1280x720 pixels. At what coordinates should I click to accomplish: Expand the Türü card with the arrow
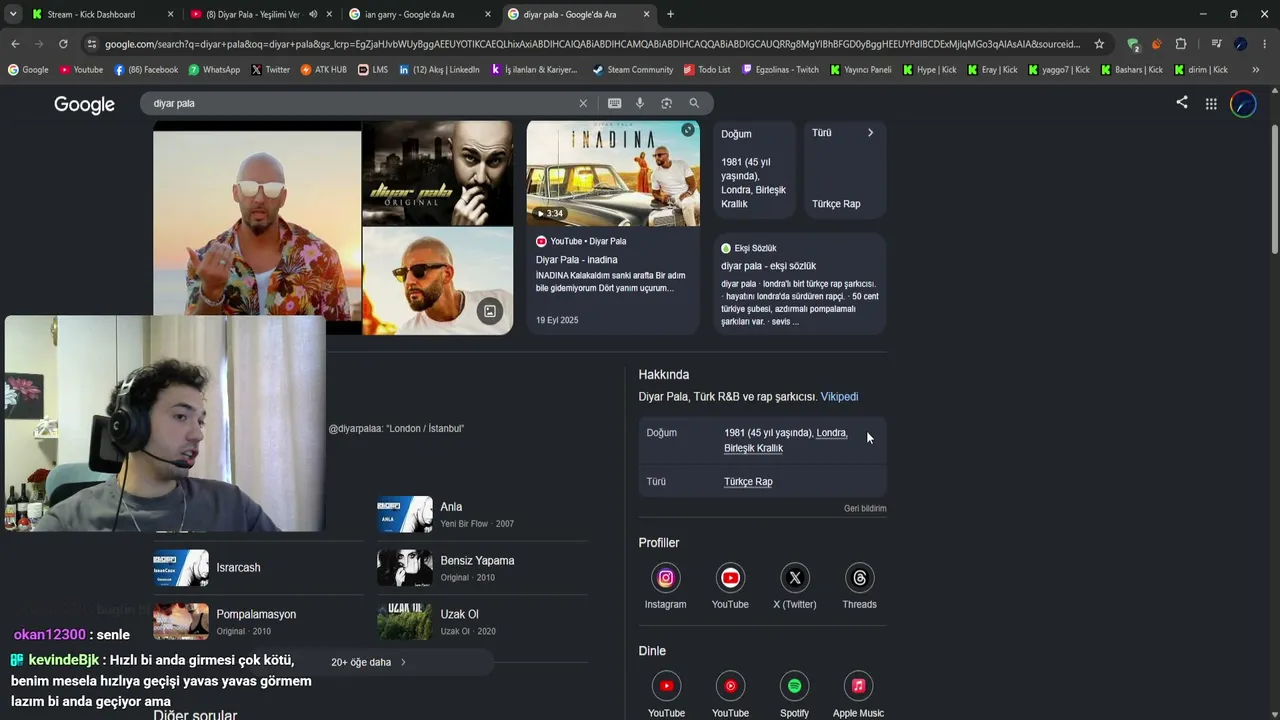(870, 133)
